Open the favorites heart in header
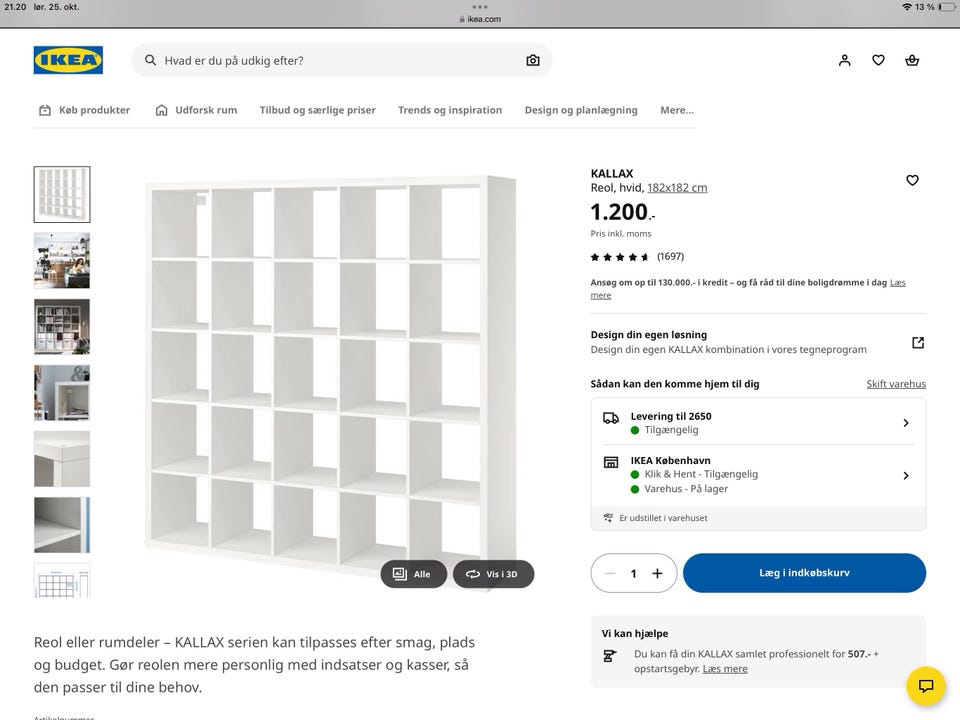The height and width of the screenshot is (720, 960). coord(878,60)
